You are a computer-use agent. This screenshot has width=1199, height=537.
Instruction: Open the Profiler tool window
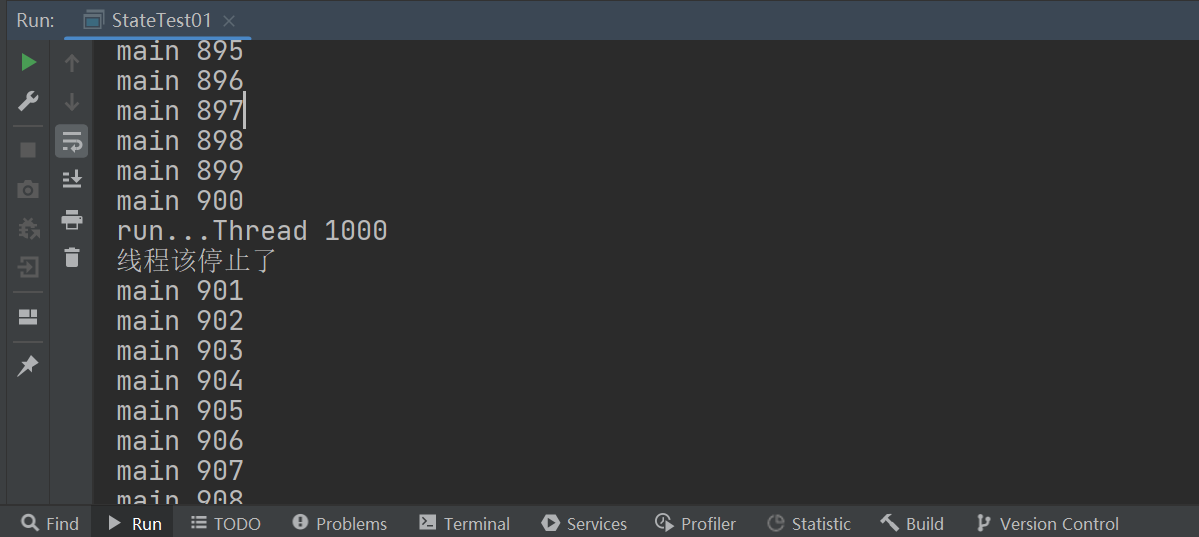coord(695,523)
